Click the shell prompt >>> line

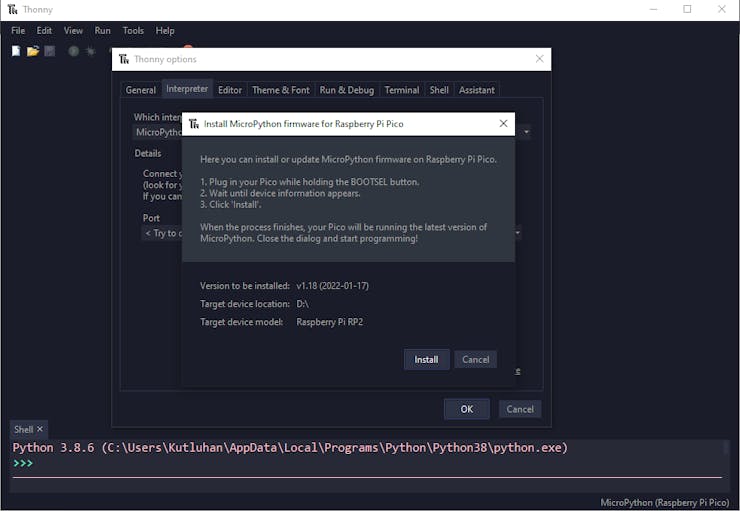point(23,463)
